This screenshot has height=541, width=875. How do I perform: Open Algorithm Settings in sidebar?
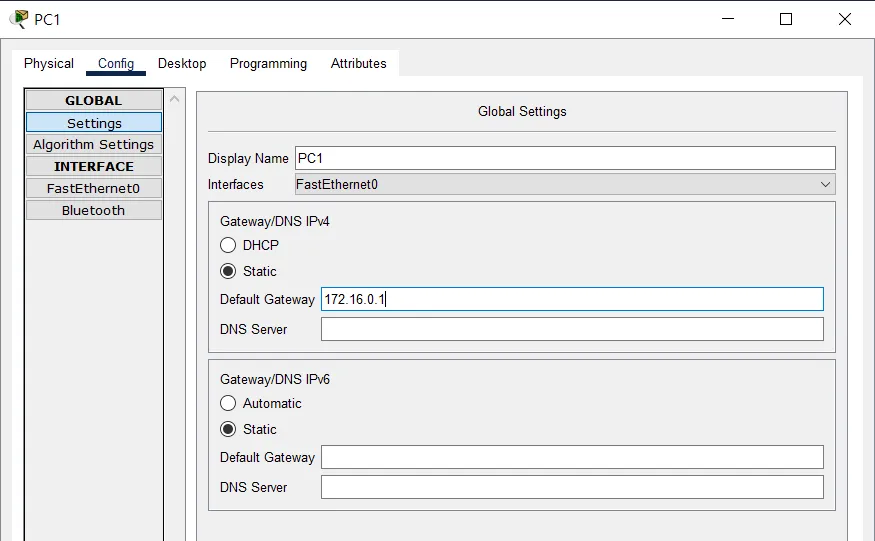click(94, 145)
